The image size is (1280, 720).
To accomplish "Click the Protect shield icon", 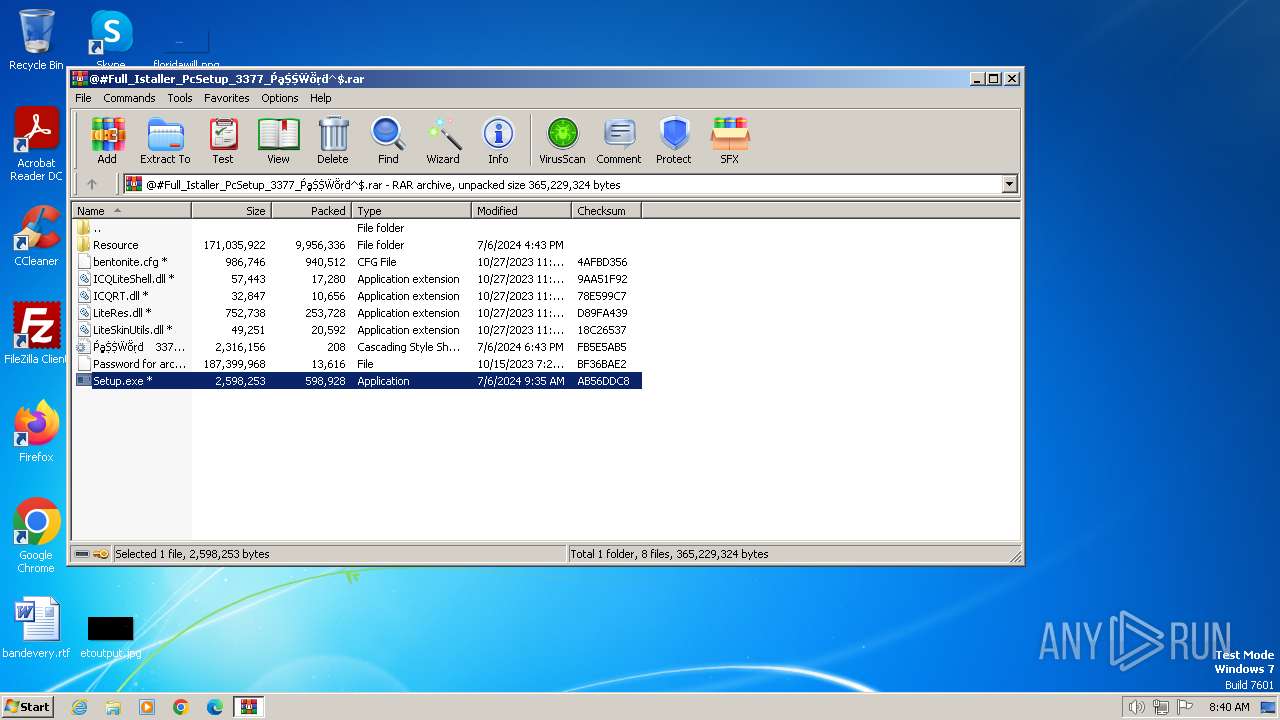I will 674,141.
